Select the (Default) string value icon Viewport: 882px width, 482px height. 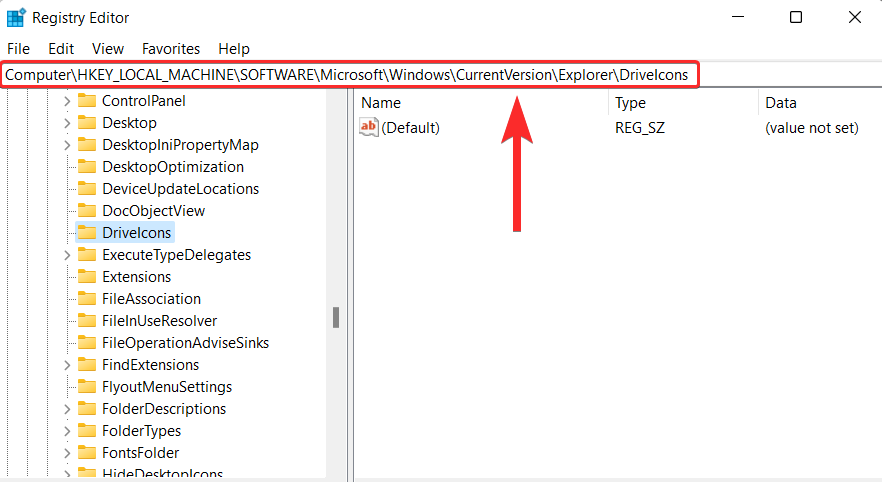point(368,127)
